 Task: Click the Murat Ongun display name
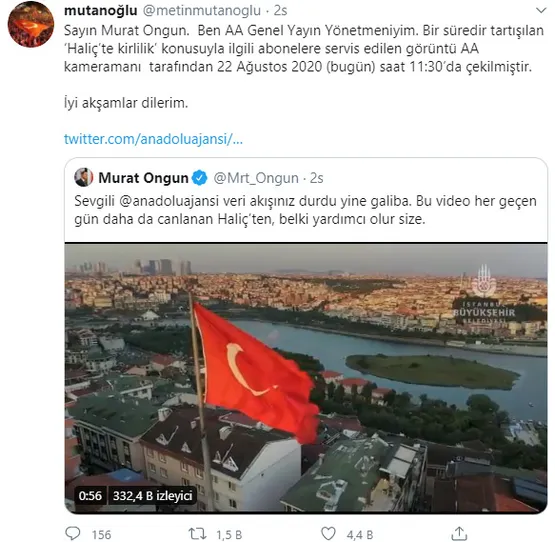[x=143, y=178]
